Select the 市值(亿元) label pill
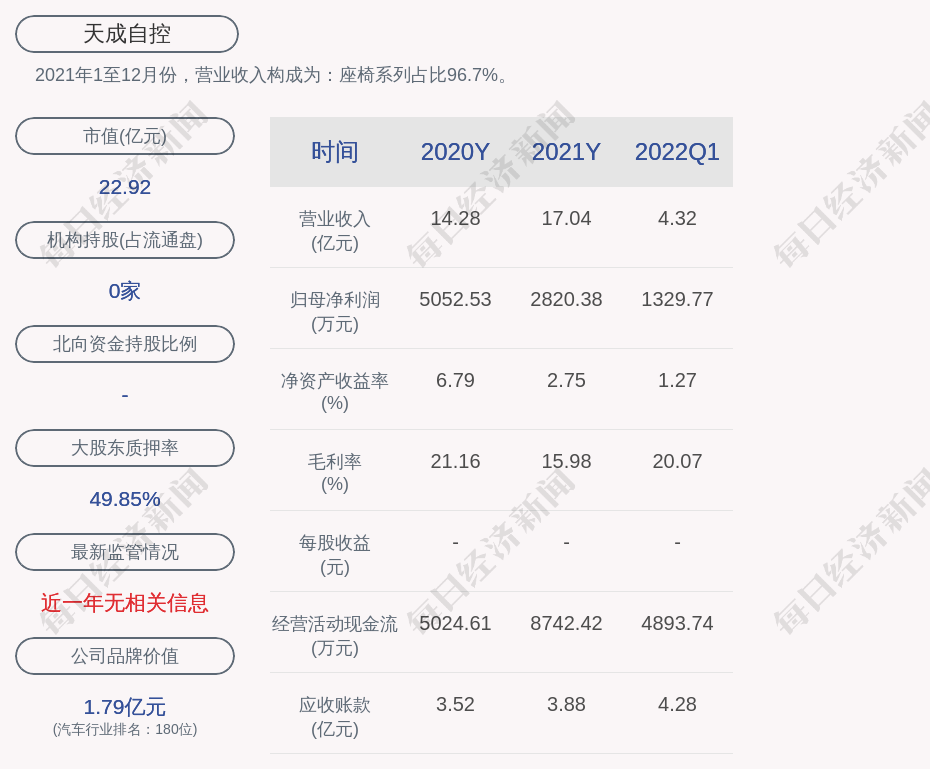Image resolution: width=930 pixels, height=769 pixels. [125, 136]
